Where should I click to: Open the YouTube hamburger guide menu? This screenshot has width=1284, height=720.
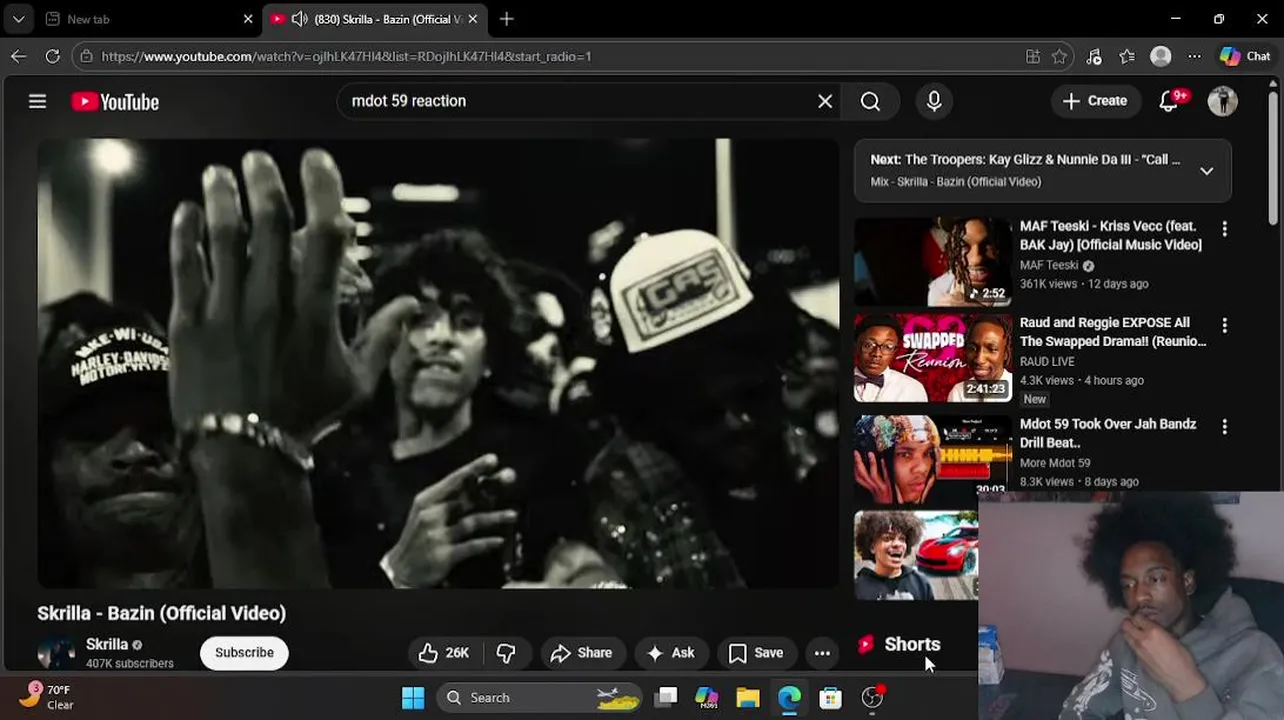coord(37,101)
